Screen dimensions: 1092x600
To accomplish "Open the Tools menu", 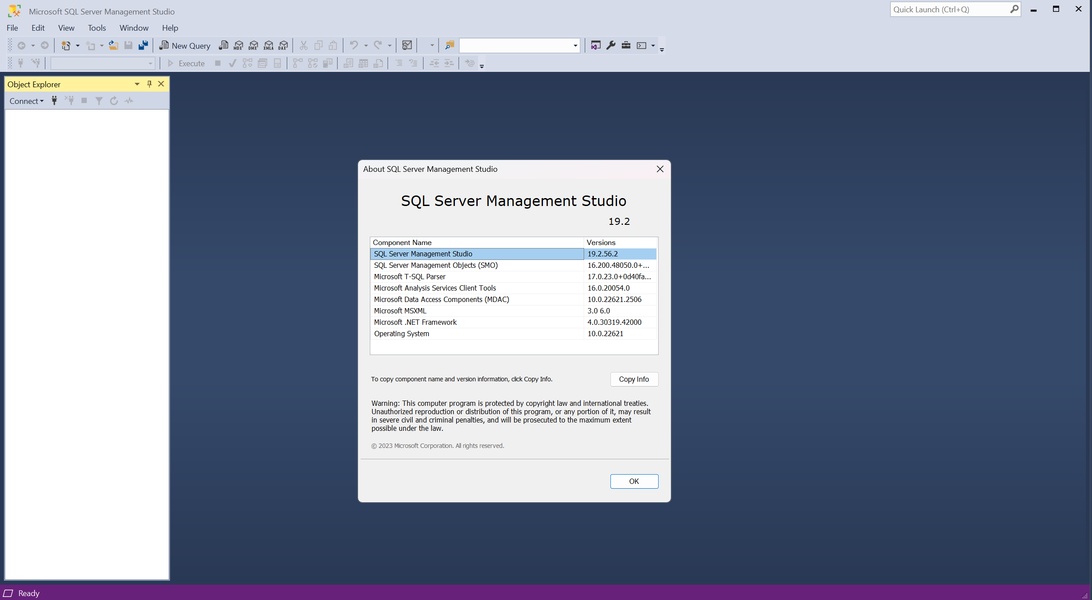I will click(x=96, y=28).
